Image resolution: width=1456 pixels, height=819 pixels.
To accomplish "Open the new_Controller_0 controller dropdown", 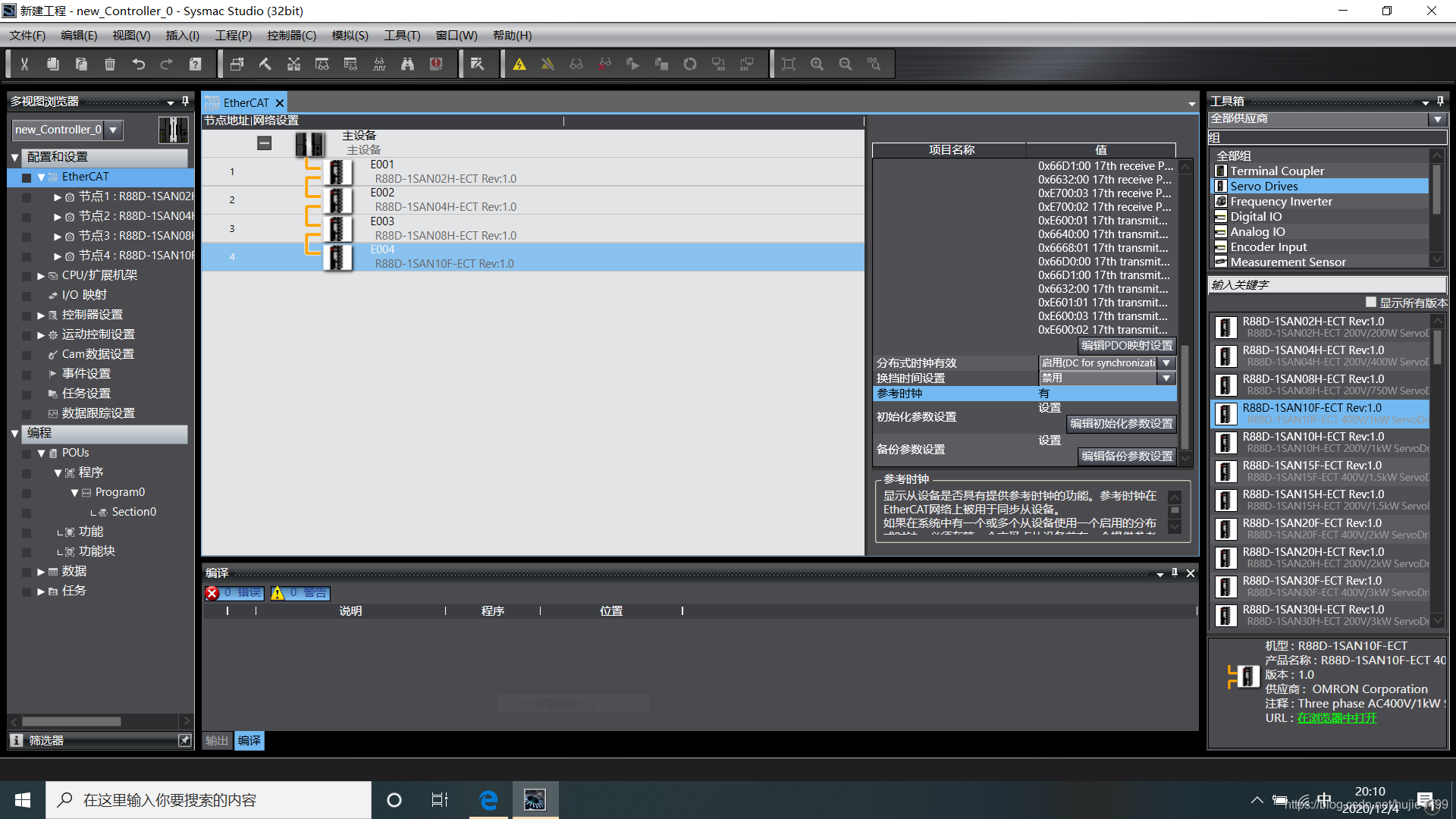I will pyautogui.click(x=113, y=130).
